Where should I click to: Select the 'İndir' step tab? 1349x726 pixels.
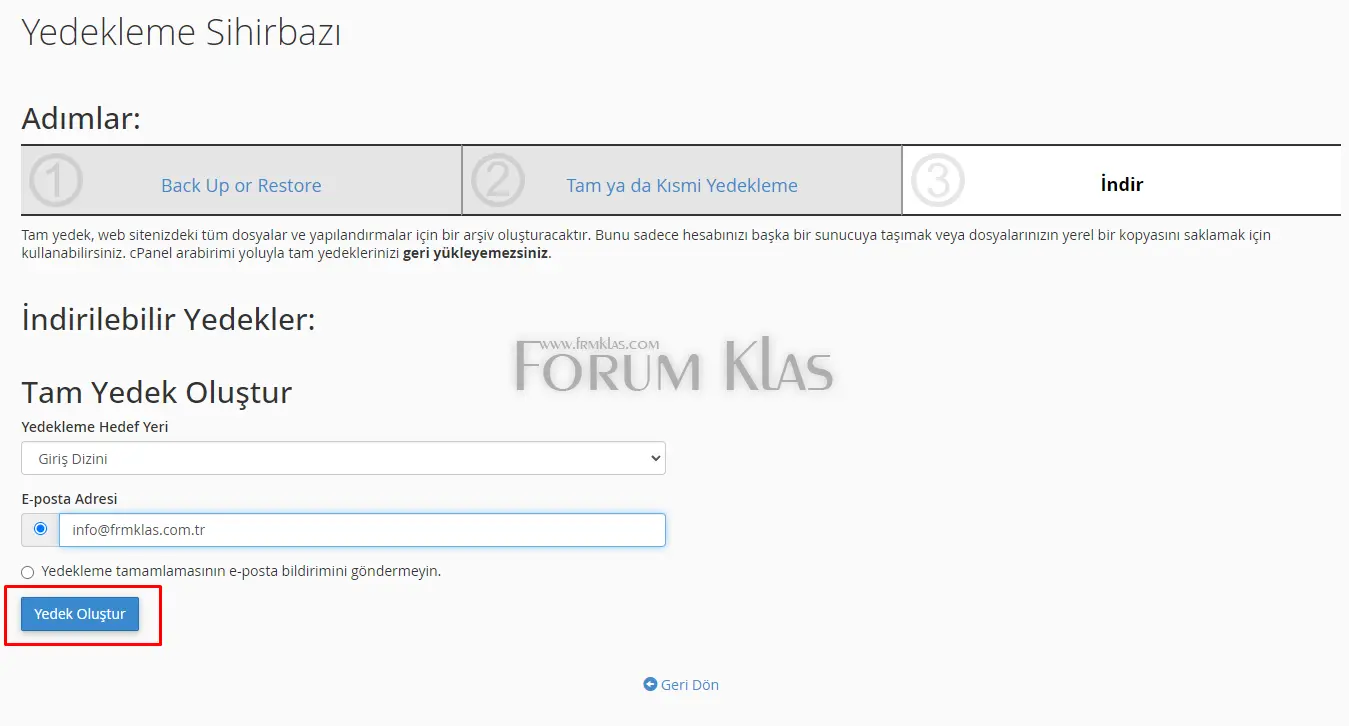pyautogui.click(x=1121, y=184)
